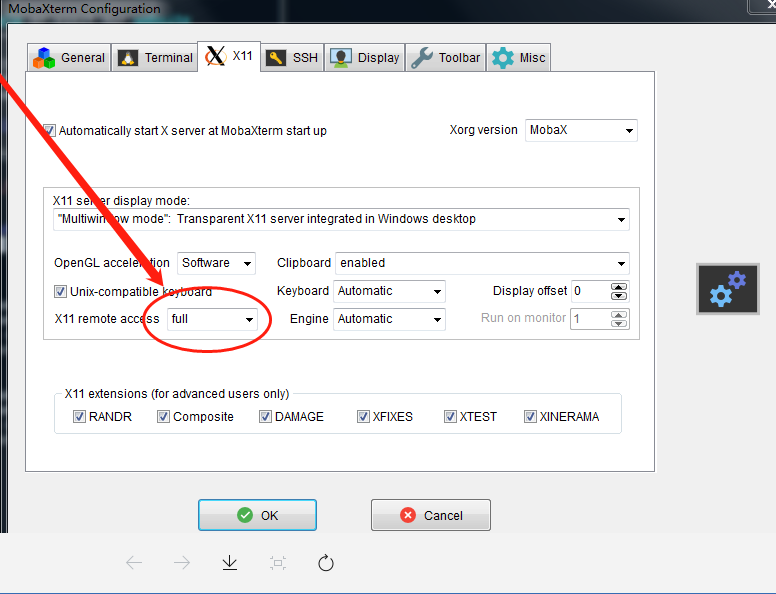Toggle Unix-compatible keyboard checkbox
The image size is (776, 594).
pos(60,292)
